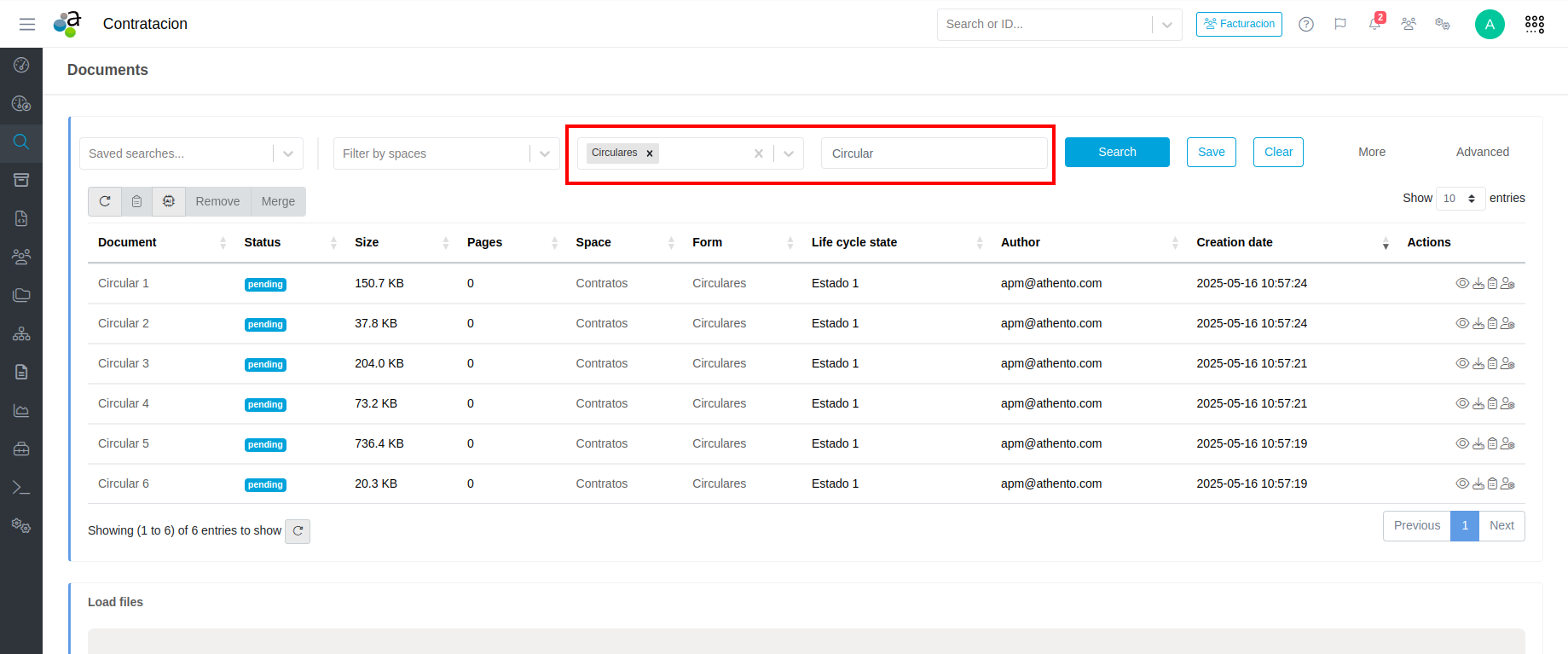Open the notifications bell with badge

tap(1374, 24)
